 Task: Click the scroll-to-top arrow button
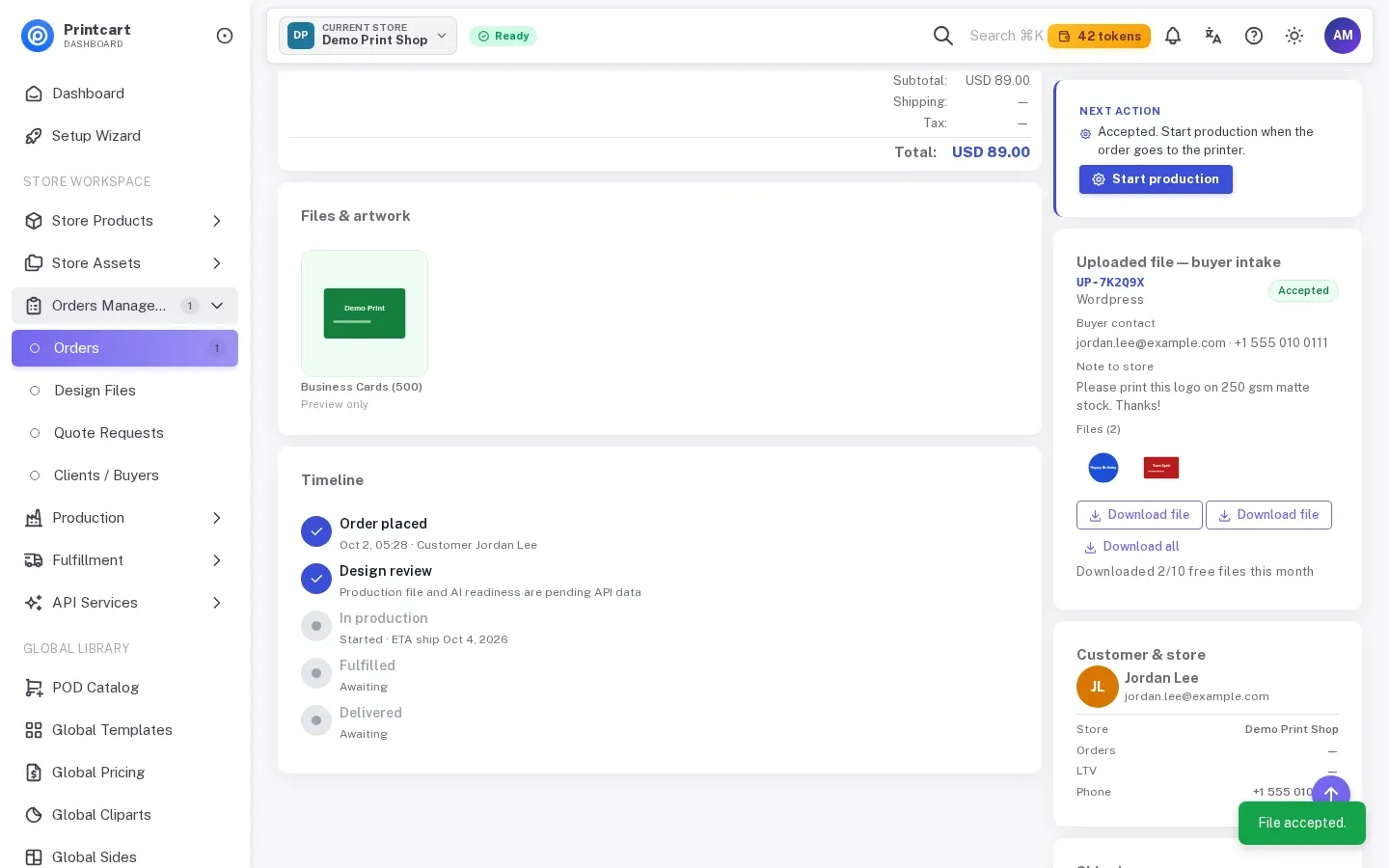[x=1331, y=795]
